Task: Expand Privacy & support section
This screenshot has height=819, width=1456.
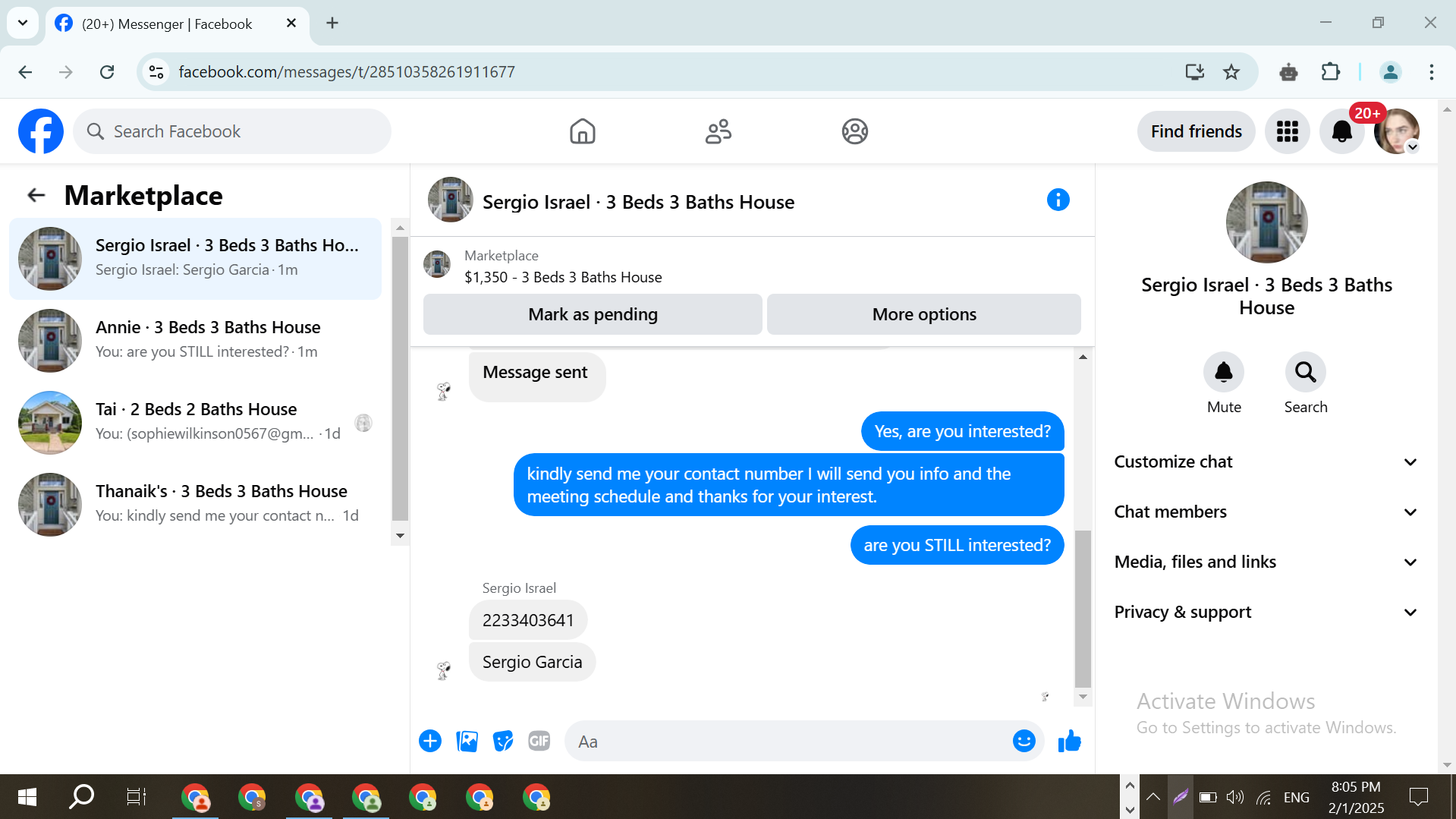Action: [x=1266, y=612]
